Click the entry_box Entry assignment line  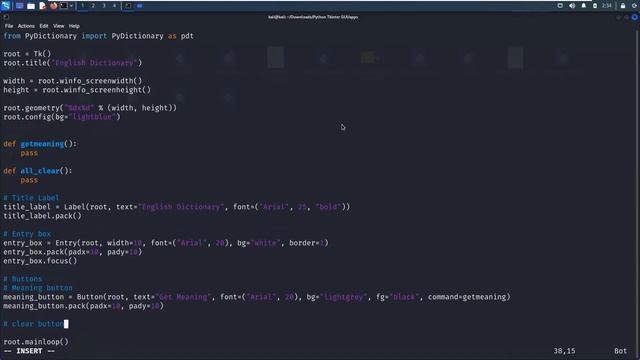pyautogui.click(x=166, y=243)
